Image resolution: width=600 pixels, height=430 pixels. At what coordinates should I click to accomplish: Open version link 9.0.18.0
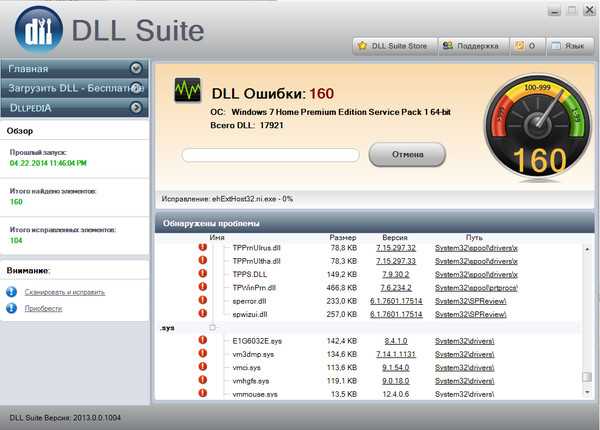[x=396, y=381]
